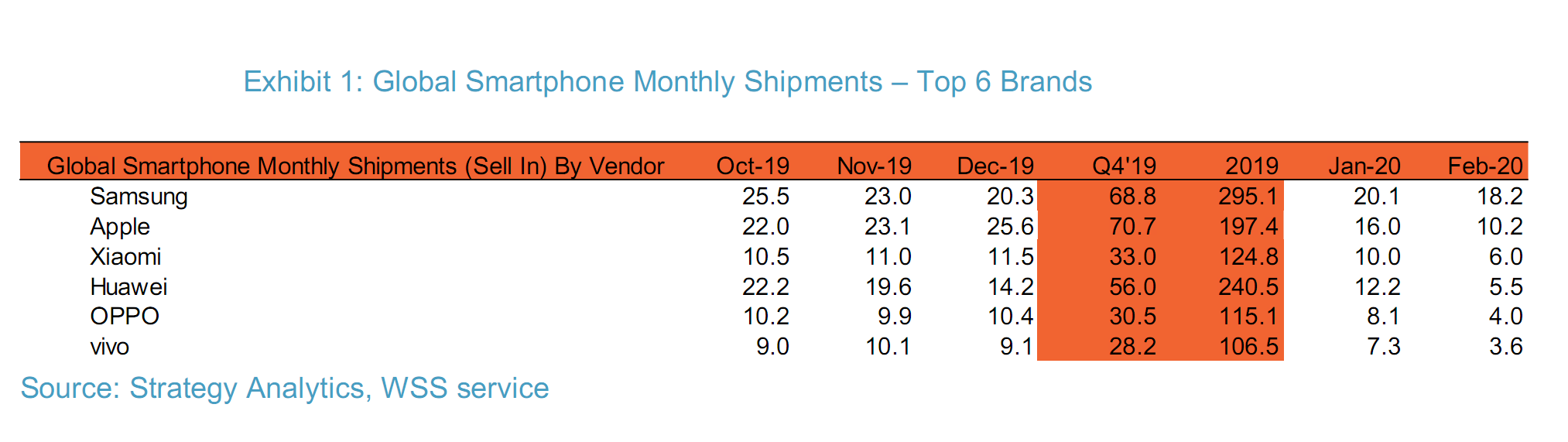Select the Samsung row label
This screenshot has width=1568, height=442.
tap(139, 197)
